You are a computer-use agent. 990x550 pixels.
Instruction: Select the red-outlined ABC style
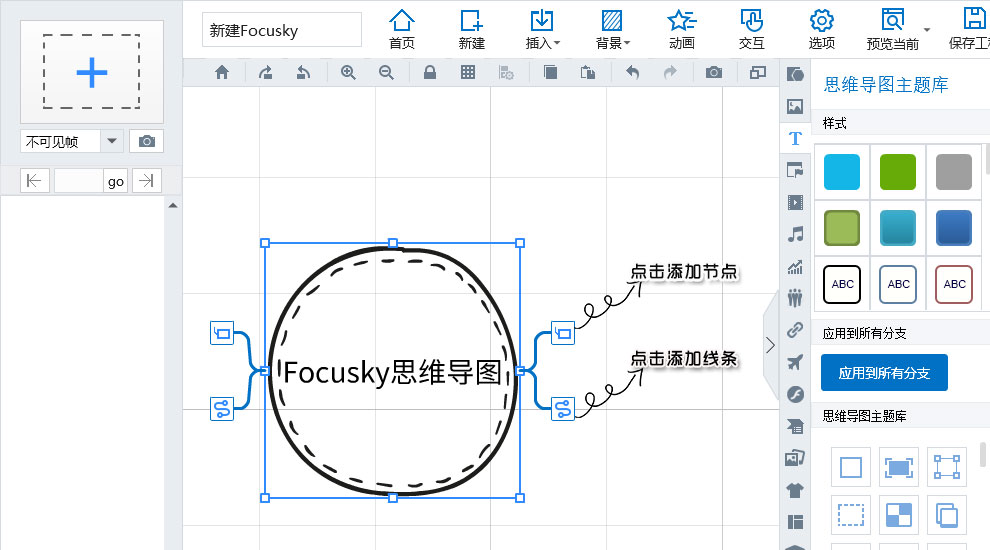coord(953,284)
